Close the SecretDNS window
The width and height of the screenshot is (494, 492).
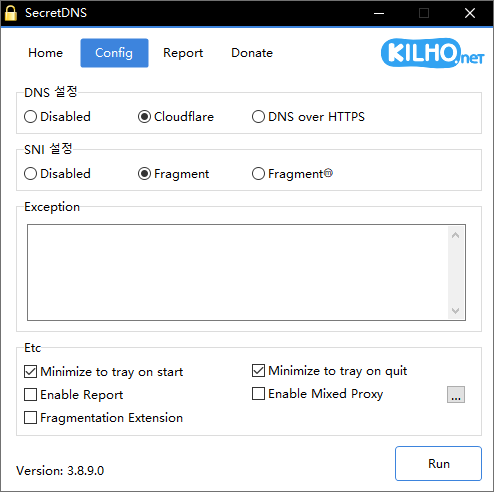470,13
